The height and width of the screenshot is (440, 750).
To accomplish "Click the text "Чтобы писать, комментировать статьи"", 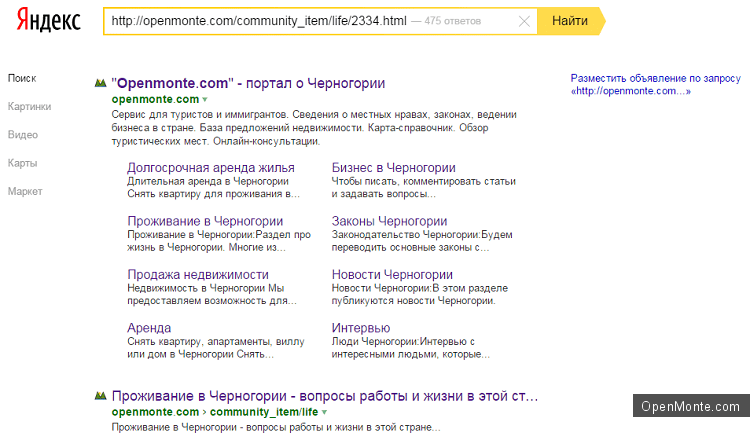I will tap(424, 181).
